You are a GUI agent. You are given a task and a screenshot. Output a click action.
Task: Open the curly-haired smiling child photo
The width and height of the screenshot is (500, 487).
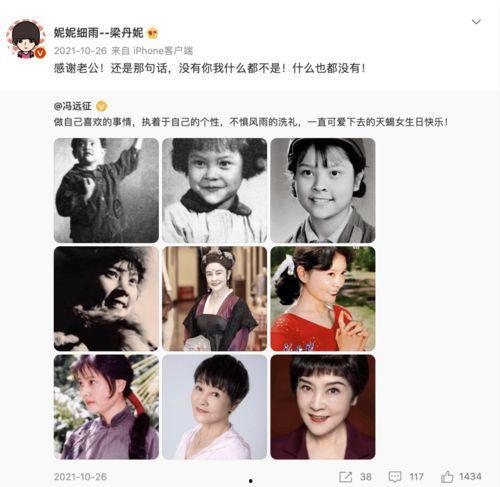pos(214,190)
